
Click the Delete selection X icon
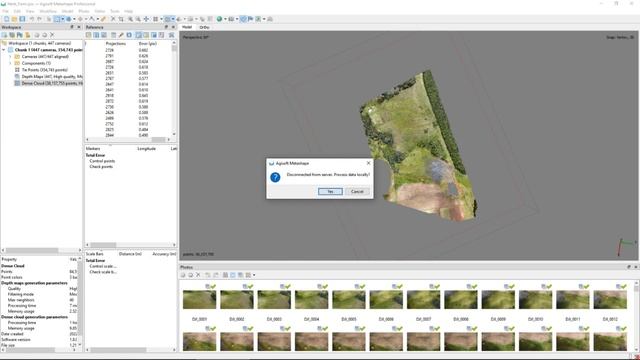click(113, 19)
